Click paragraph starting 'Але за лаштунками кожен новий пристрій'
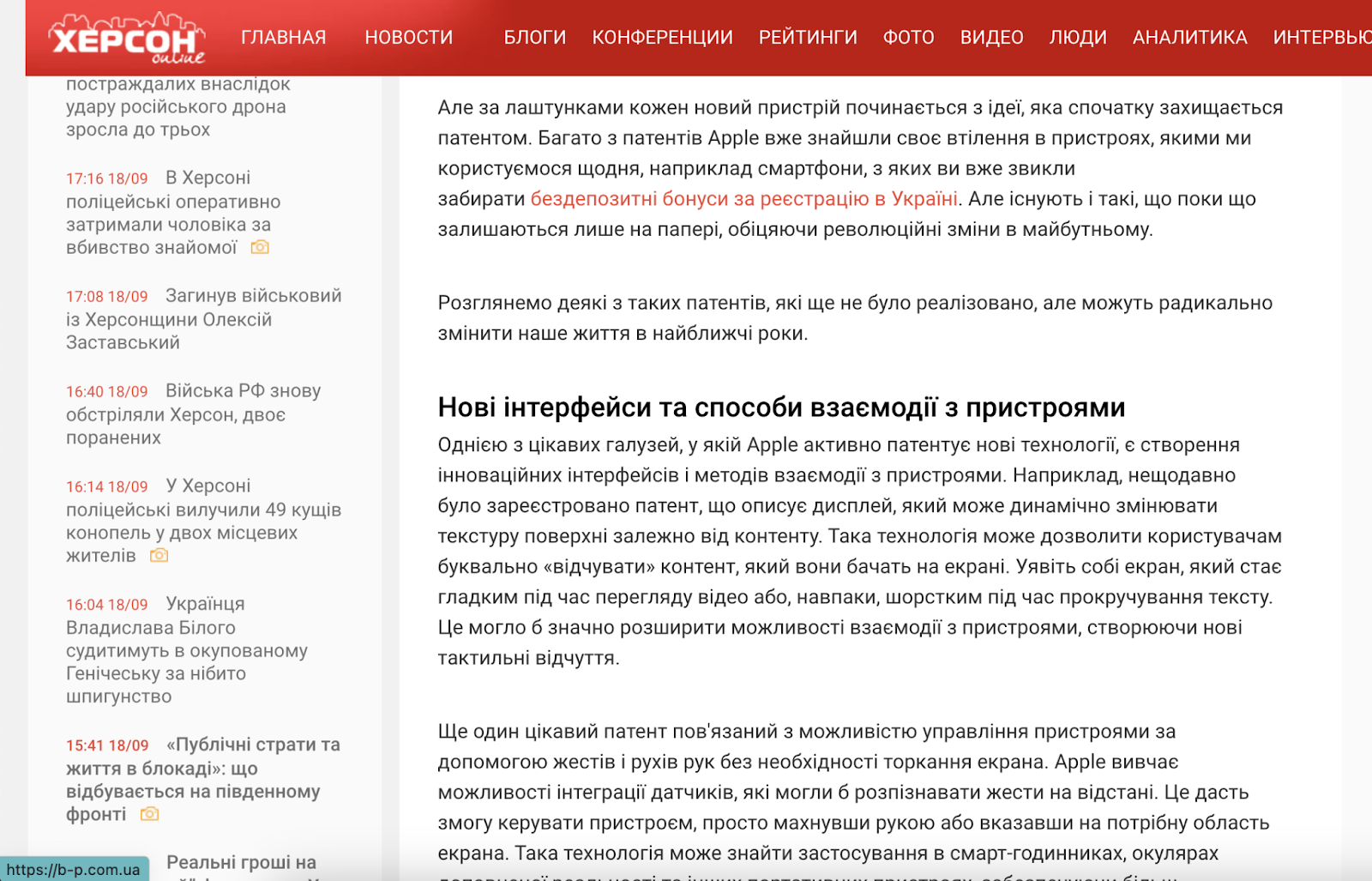 (x=860, y=168)
